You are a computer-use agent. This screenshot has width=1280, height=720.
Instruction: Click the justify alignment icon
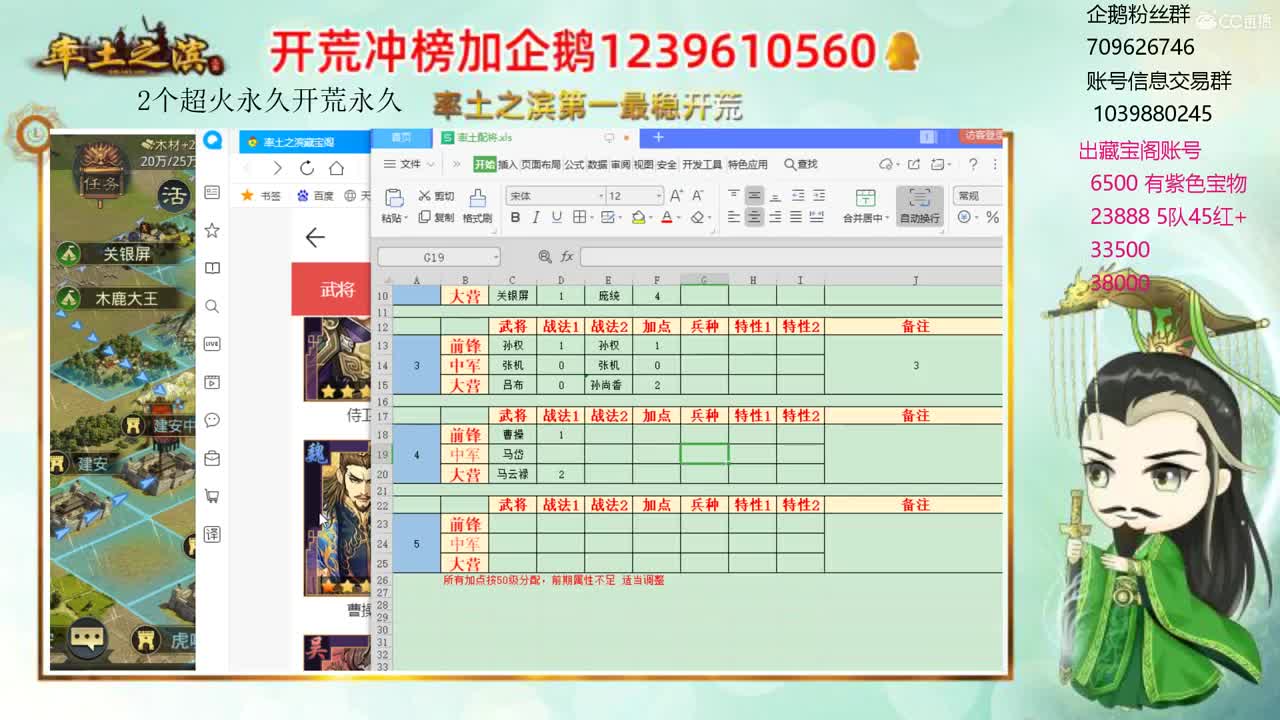796,217
